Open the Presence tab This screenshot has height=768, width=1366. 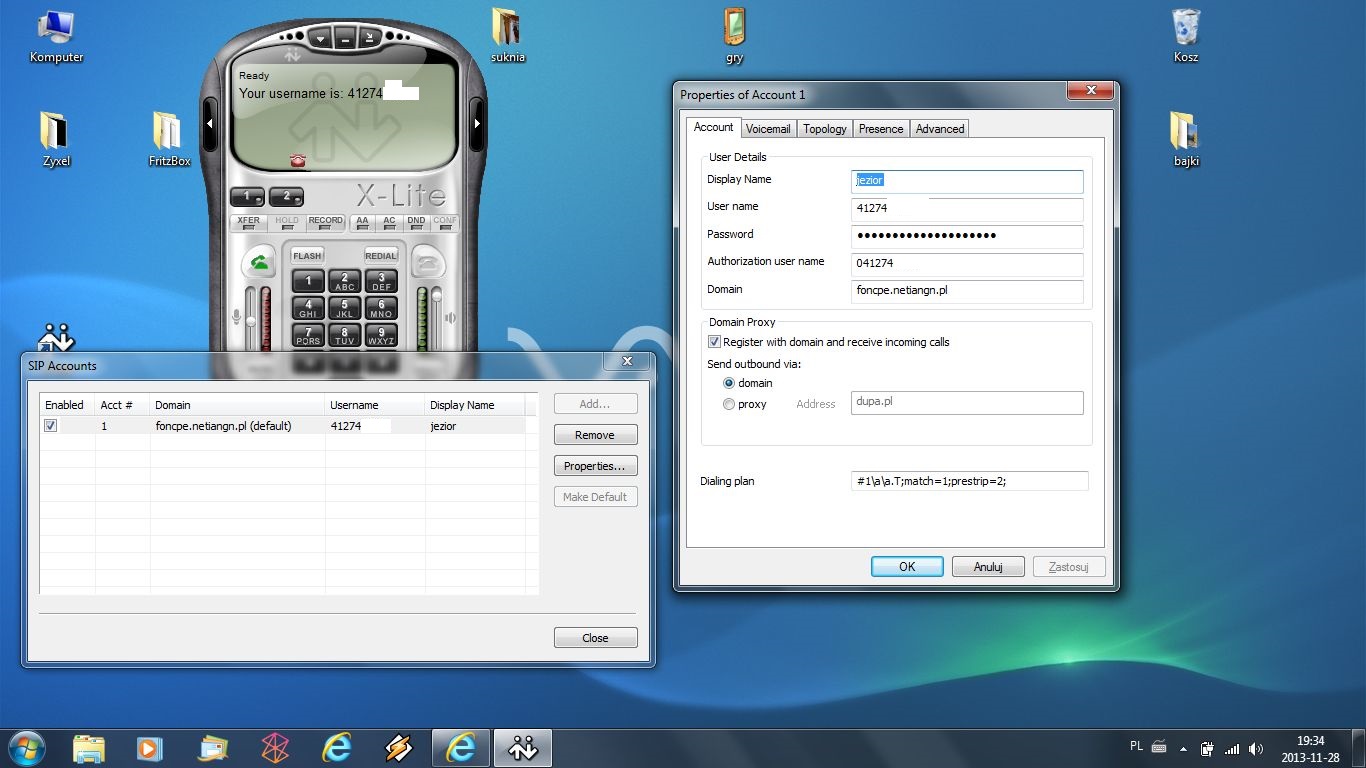click(x=881, y=129)
